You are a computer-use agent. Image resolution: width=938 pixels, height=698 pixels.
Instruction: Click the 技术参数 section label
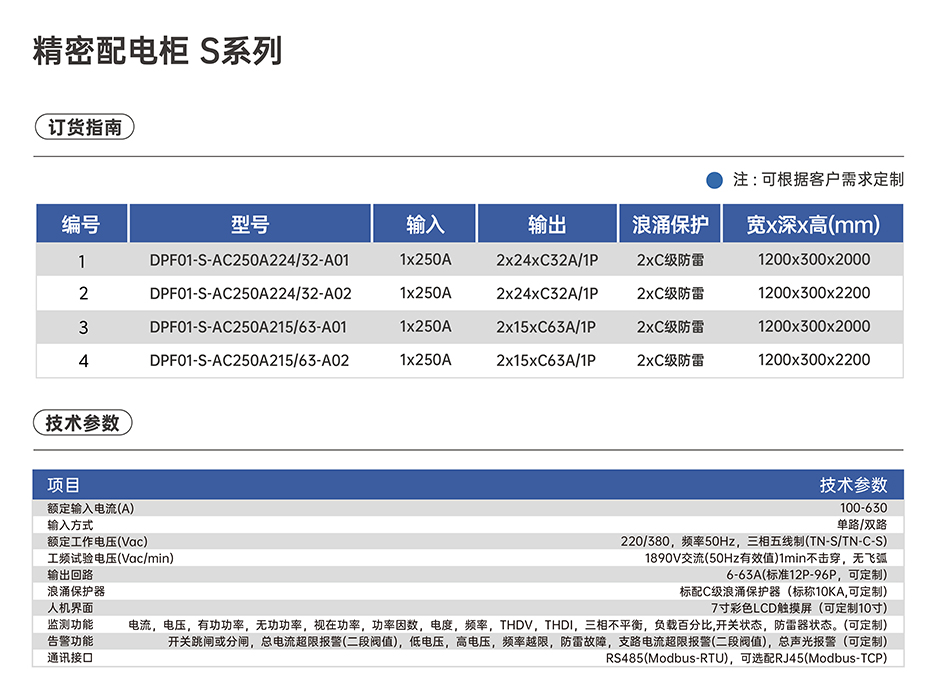point(83,423)
